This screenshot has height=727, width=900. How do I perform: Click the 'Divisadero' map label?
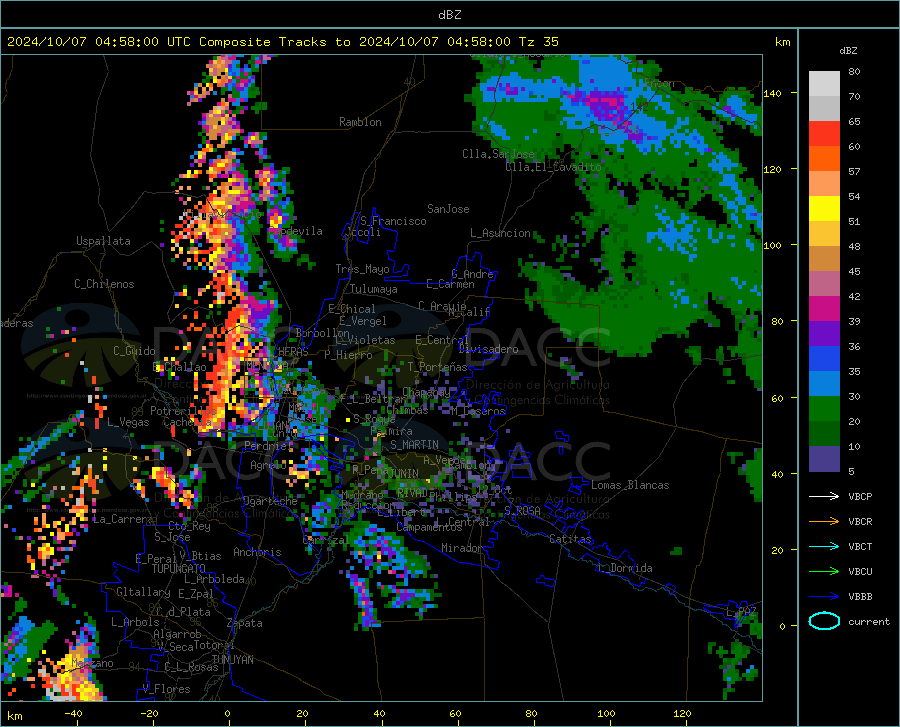click(x=488, y=349)
